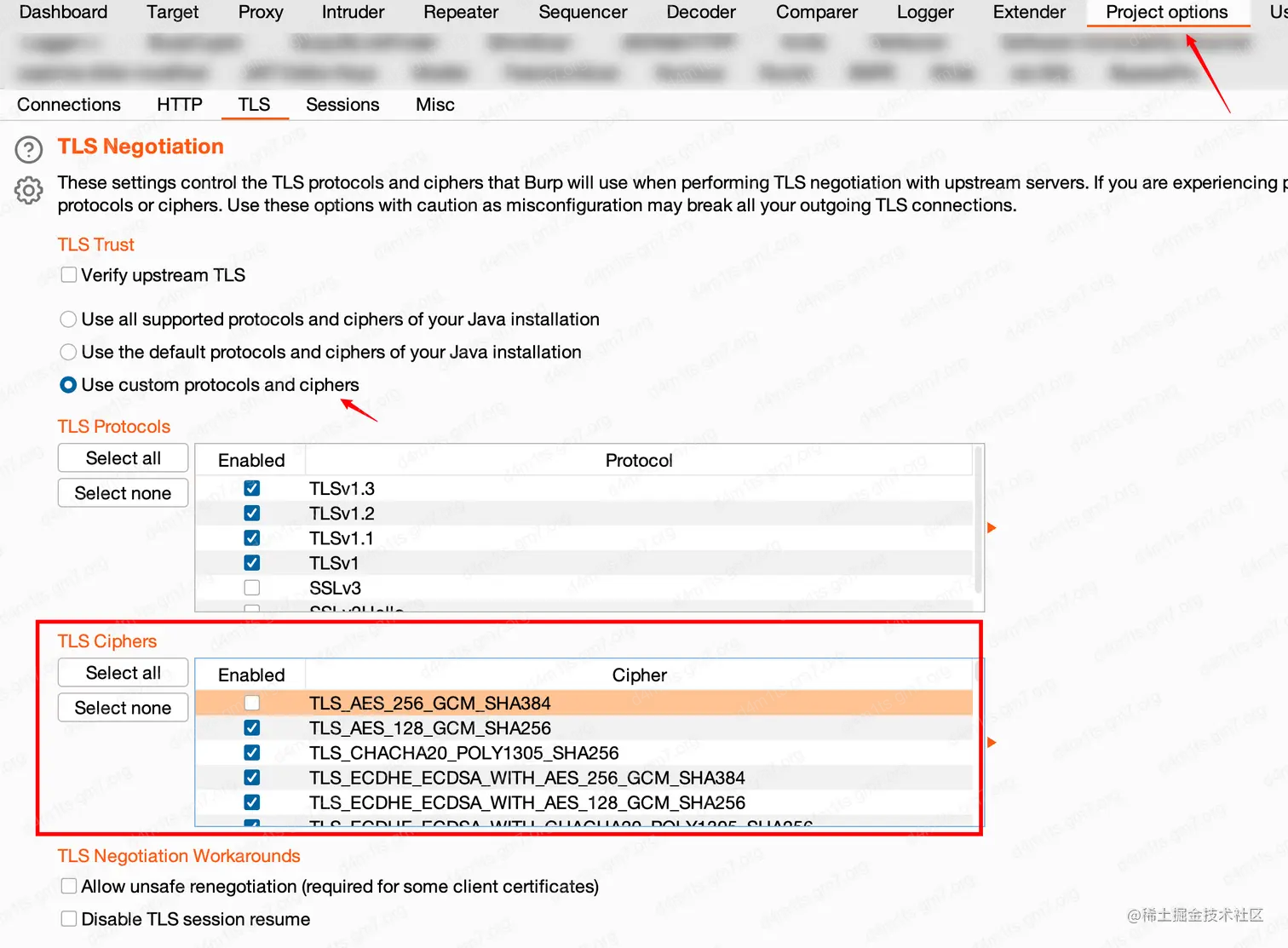Enable Verify upstream TLS checkbox
The width and height of the screenshot is (1288, 948).
69,275
